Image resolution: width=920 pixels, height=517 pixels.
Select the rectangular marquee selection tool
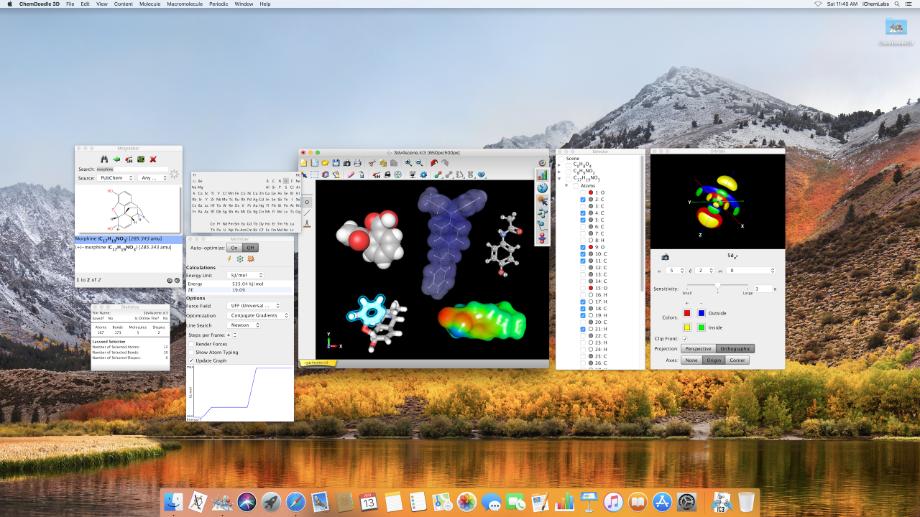[314, 174]
